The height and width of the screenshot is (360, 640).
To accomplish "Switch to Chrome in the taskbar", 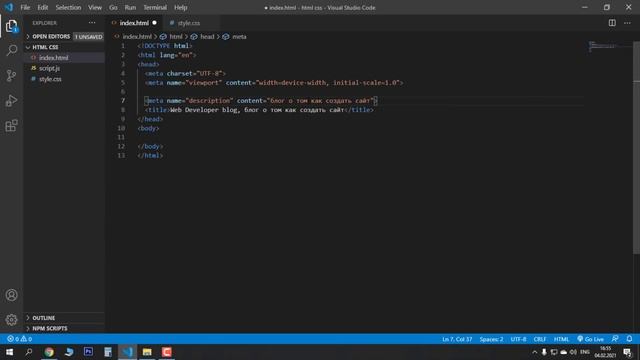I will [x=49, y=352].
